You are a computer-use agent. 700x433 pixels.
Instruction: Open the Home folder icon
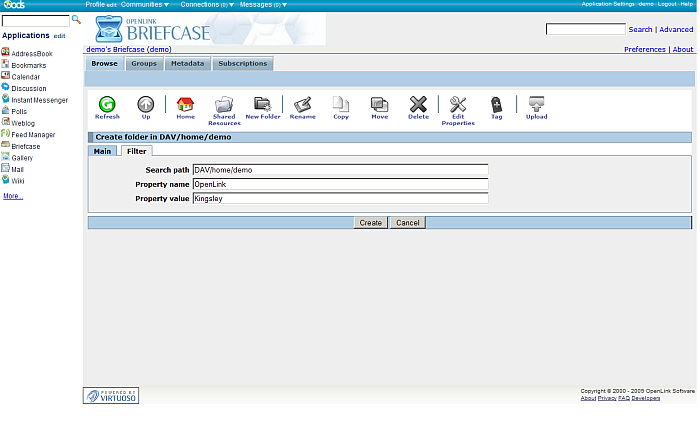click(185, 104)
